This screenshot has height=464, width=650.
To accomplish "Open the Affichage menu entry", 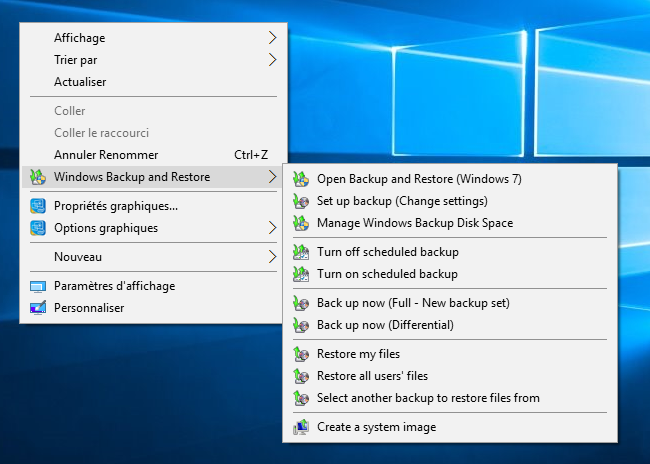I will click(x=153, y=38).
